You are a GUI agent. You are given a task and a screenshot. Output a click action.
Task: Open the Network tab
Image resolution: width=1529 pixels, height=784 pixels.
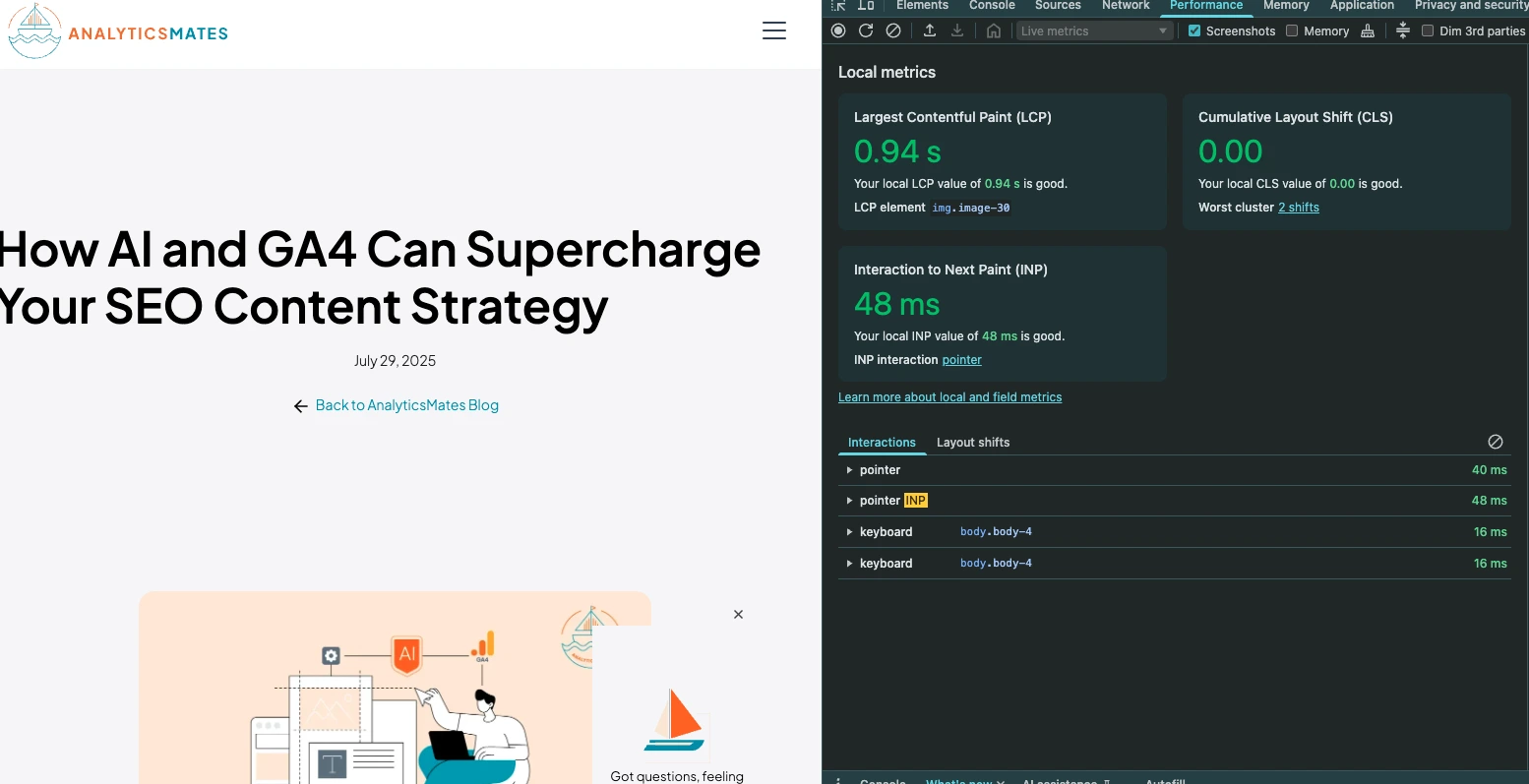1126,5
